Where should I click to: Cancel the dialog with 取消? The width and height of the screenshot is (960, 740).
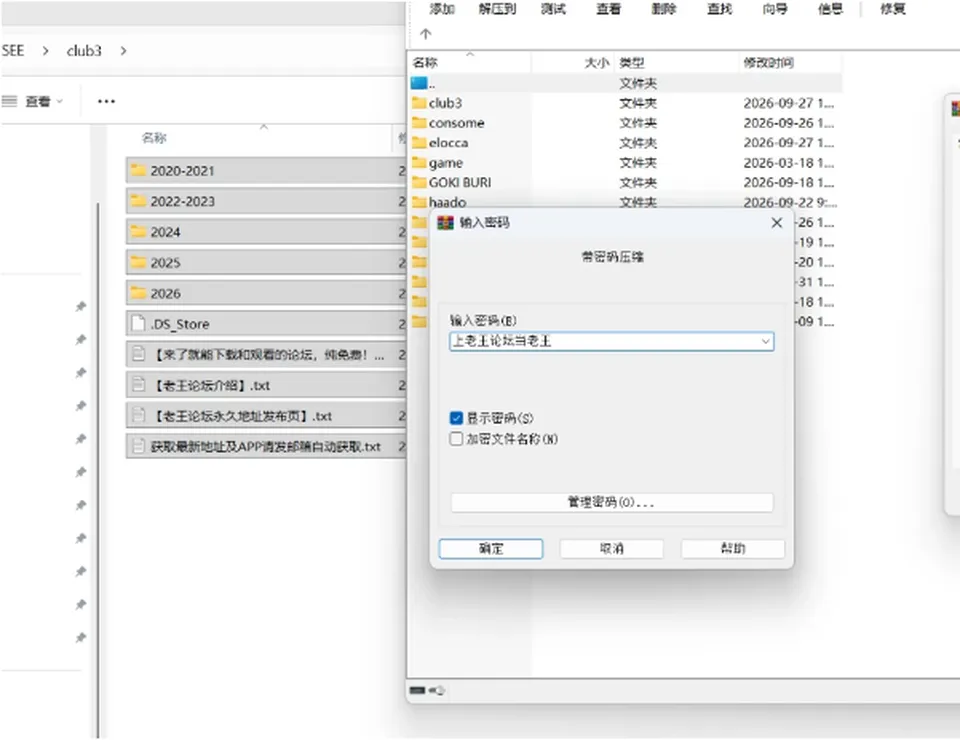tap(611, 549)
